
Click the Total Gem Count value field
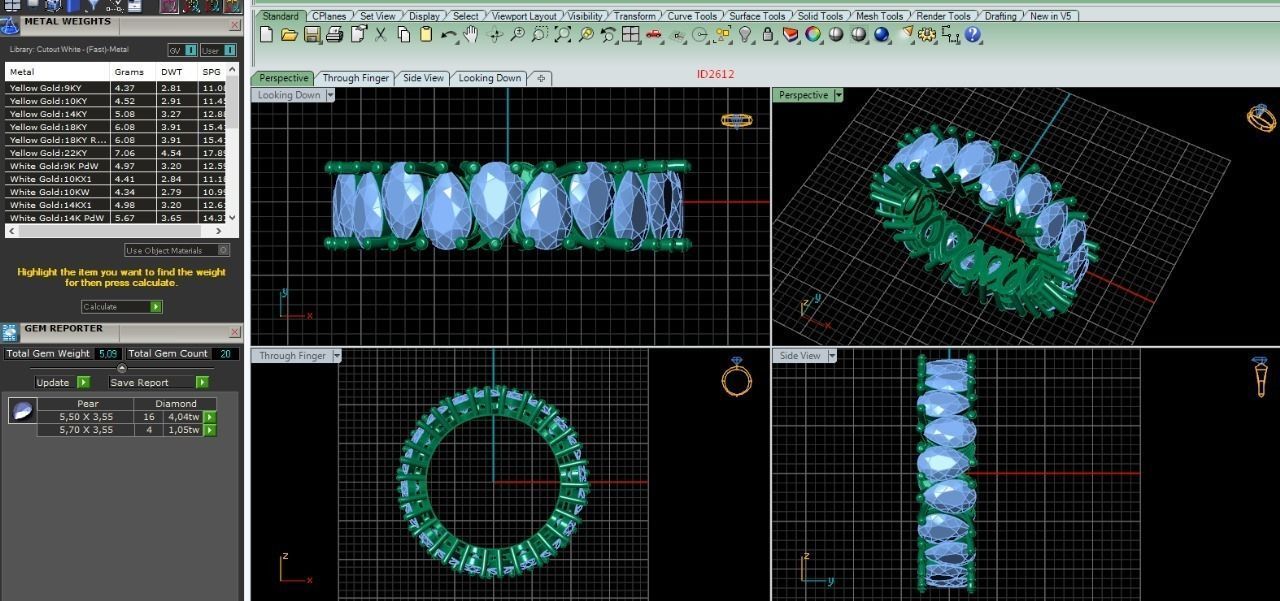pyautogui.click(x=225, y=353)
